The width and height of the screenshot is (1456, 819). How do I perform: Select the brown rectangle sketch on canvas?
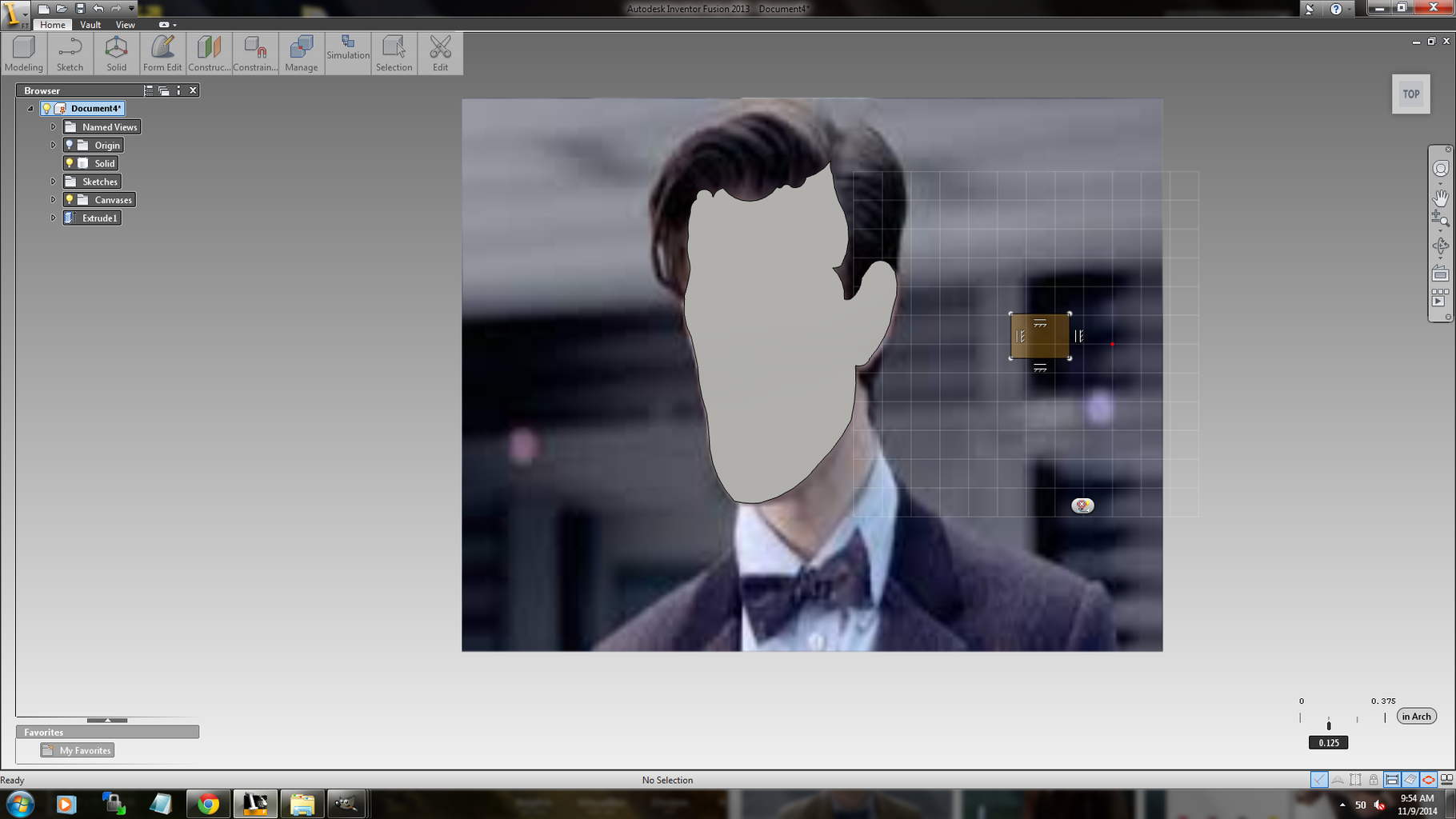(x=1040, y=336)
